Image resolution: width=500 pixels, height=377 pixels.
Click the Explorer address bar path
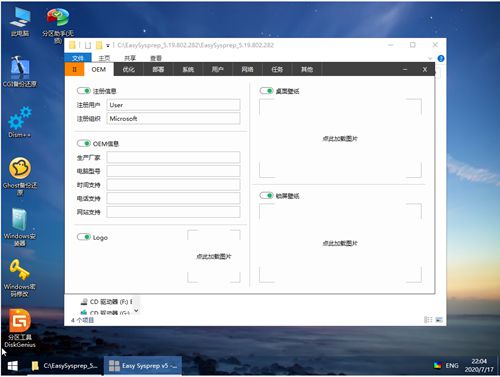click(196, 45)
